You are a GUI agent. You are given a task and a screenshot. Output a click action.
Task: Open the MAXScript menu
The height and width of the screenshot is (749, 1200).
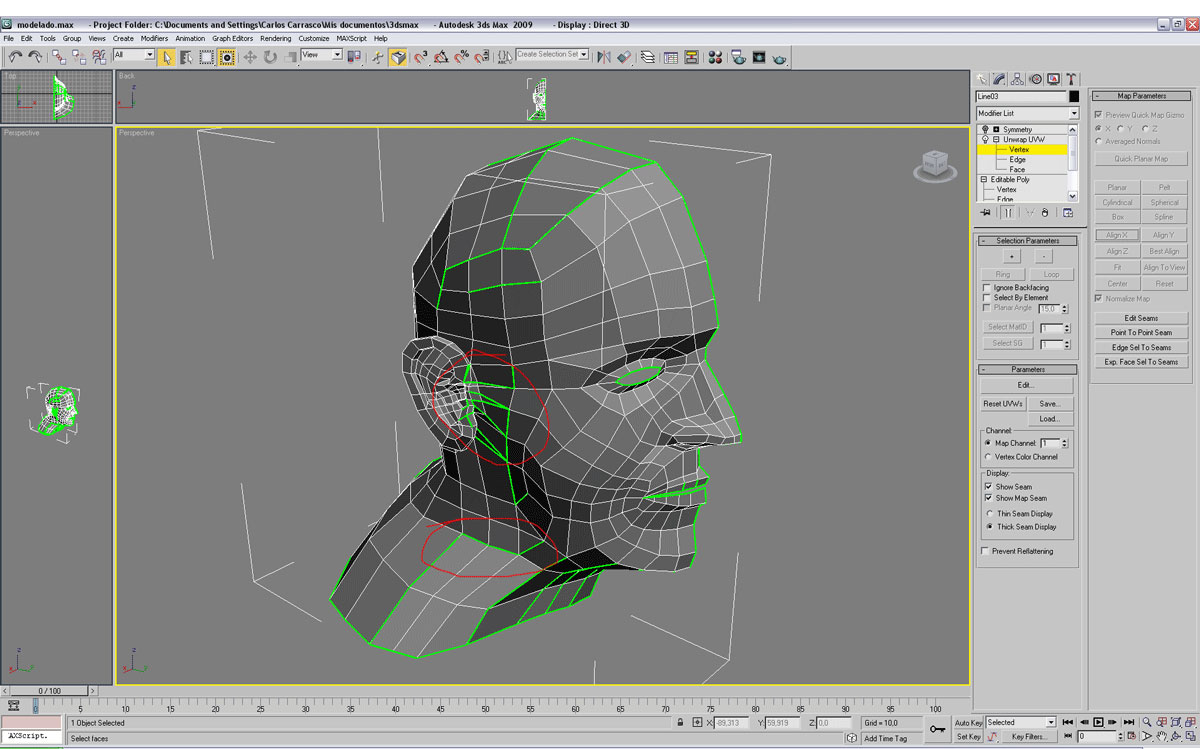(353, 38)
